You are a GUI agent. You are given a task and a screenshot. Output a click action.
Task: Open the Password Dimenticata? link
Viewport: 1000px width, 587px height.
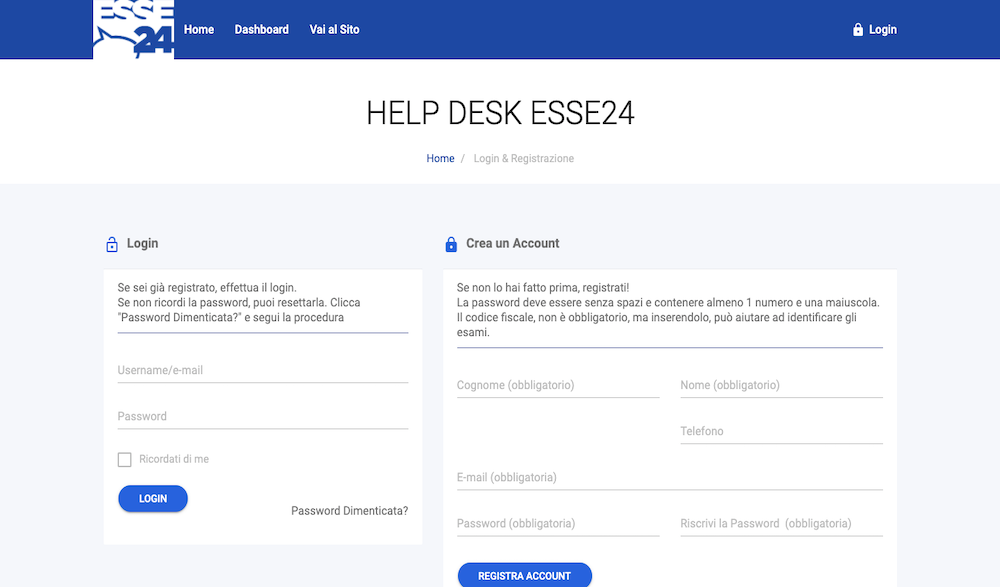tap(349, 511)
